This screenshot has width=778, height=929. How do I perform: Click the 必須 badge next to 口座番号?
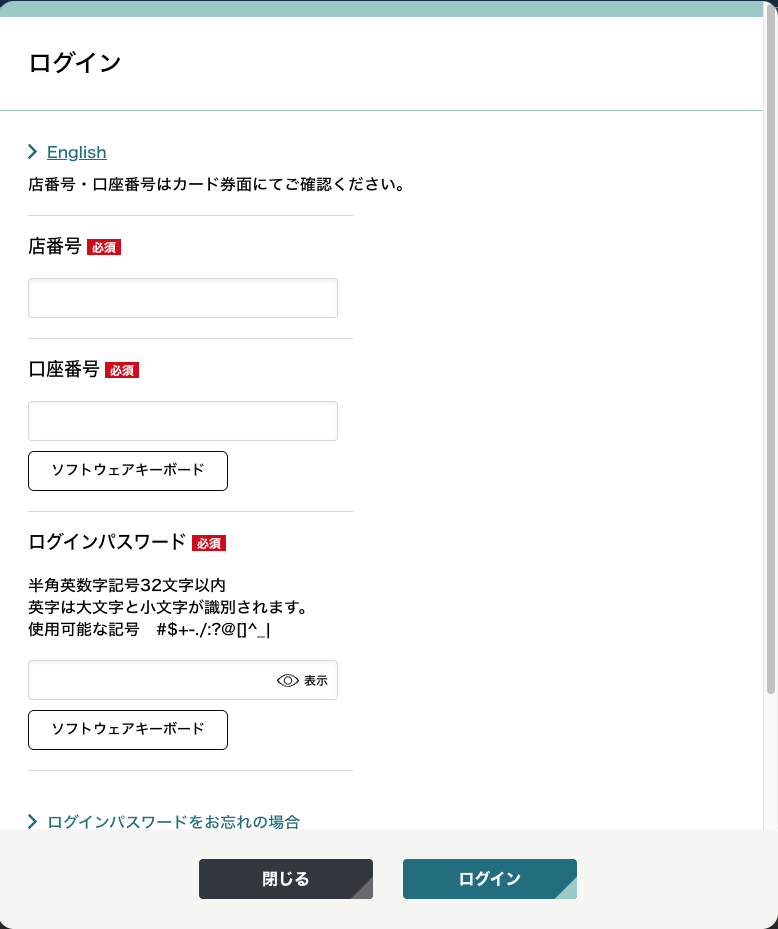[121, 370]
